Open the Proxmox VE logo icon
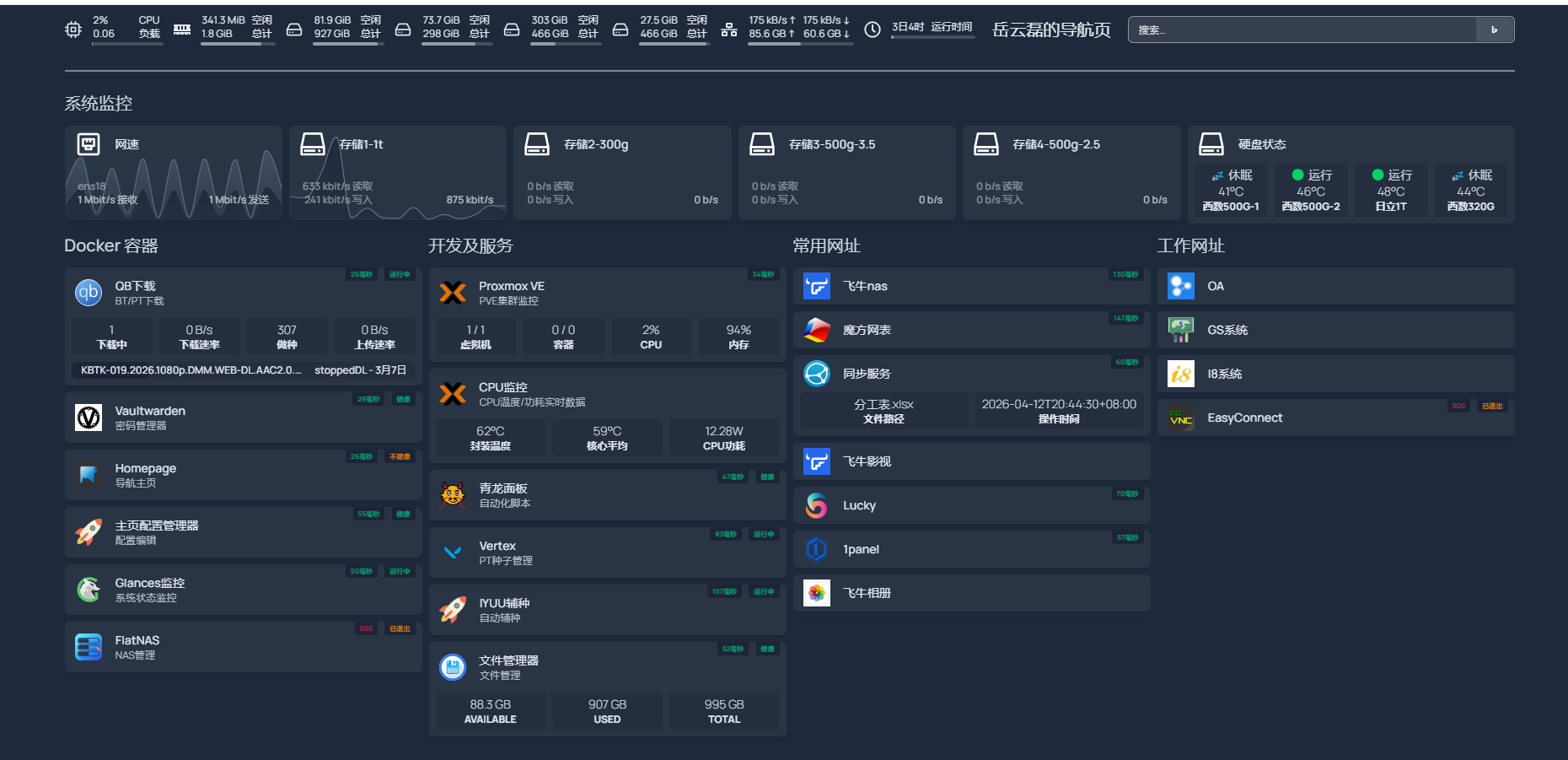The height and width of the screenshot is (760, 1568). [x=453, y=293]
